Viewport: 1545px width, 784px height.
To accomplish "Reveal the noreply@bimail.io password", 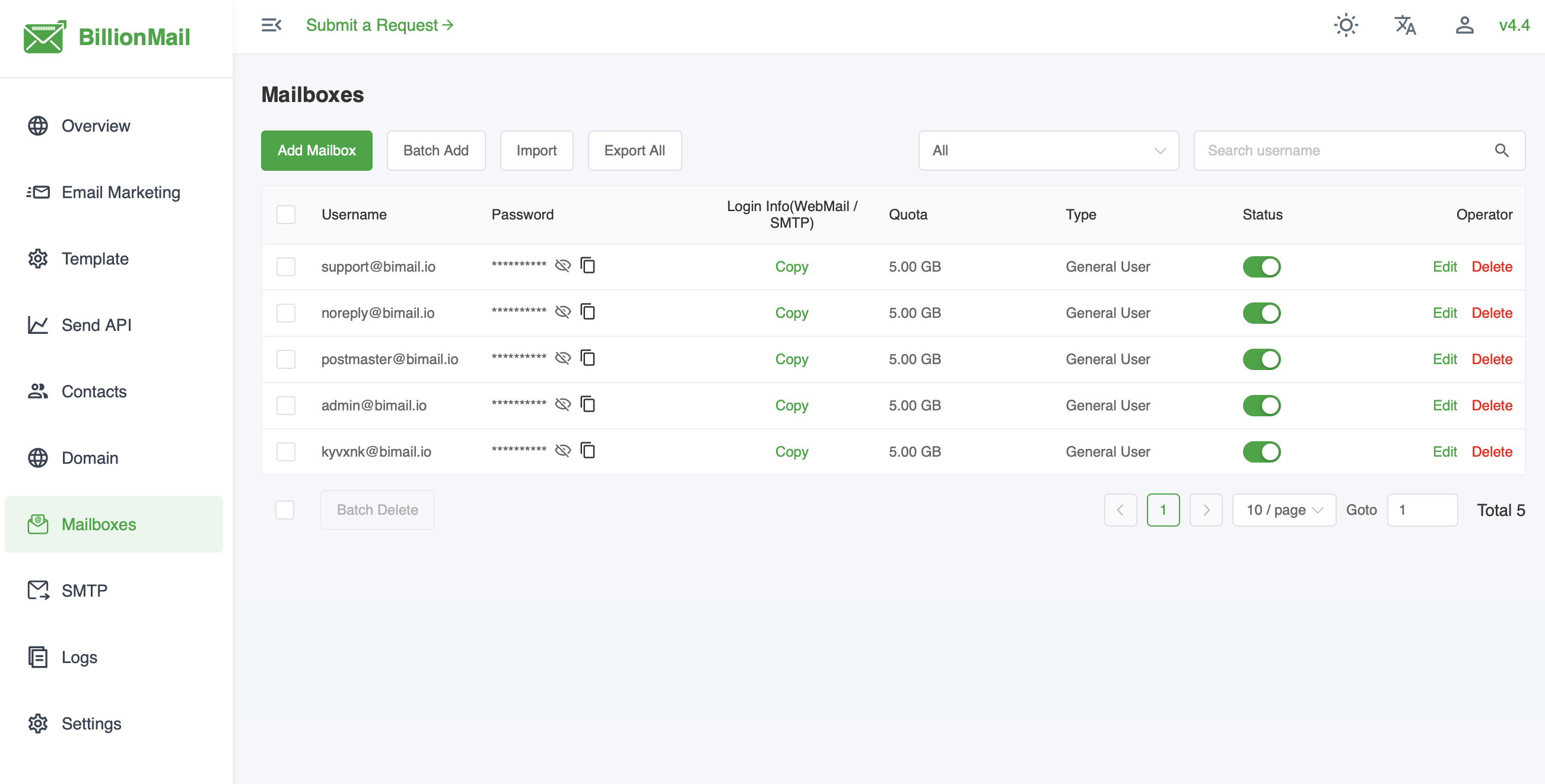I will click(x=562, y=313).
